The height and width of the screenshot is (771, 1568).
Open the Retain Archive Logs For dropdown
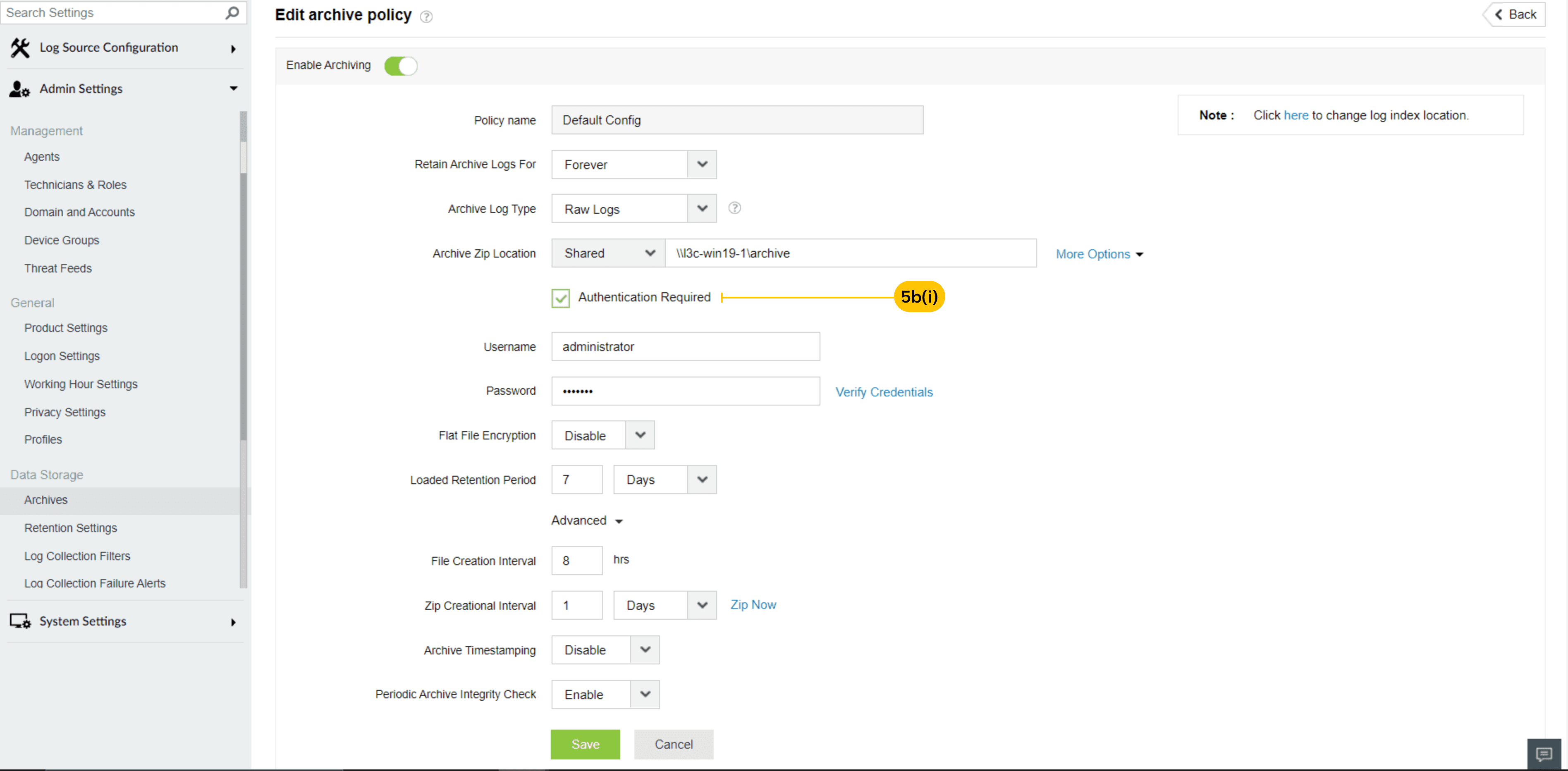(x=633, y=164)
